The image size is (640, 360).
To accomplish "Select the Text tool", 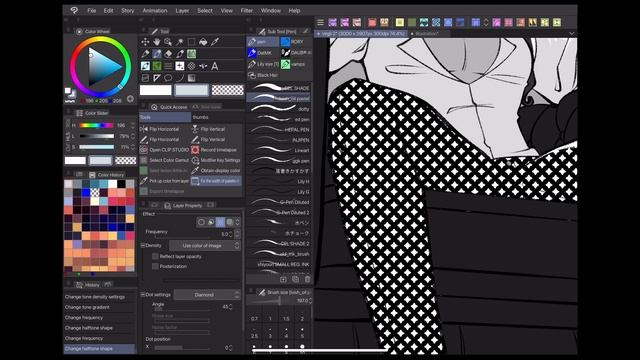I will tap(215, 66).
